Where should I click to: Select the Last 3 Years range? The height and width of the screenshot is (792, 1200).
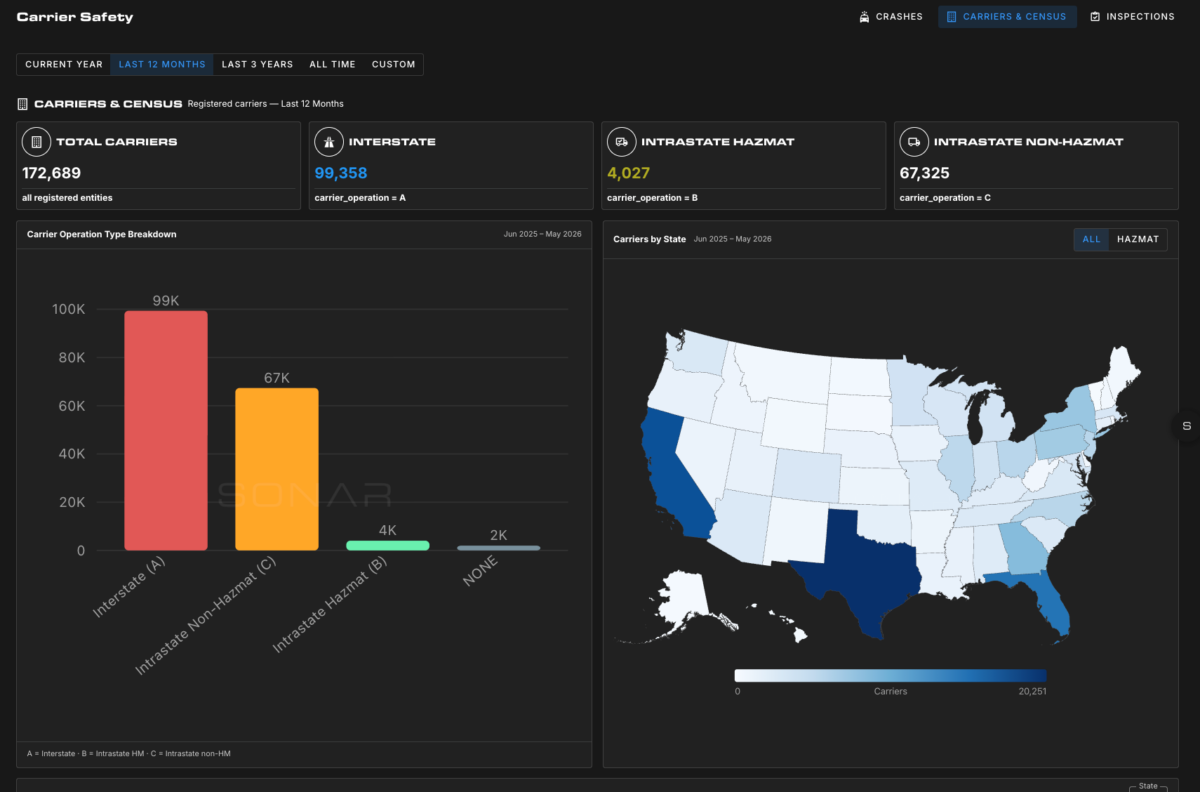[x=257, y=64]
